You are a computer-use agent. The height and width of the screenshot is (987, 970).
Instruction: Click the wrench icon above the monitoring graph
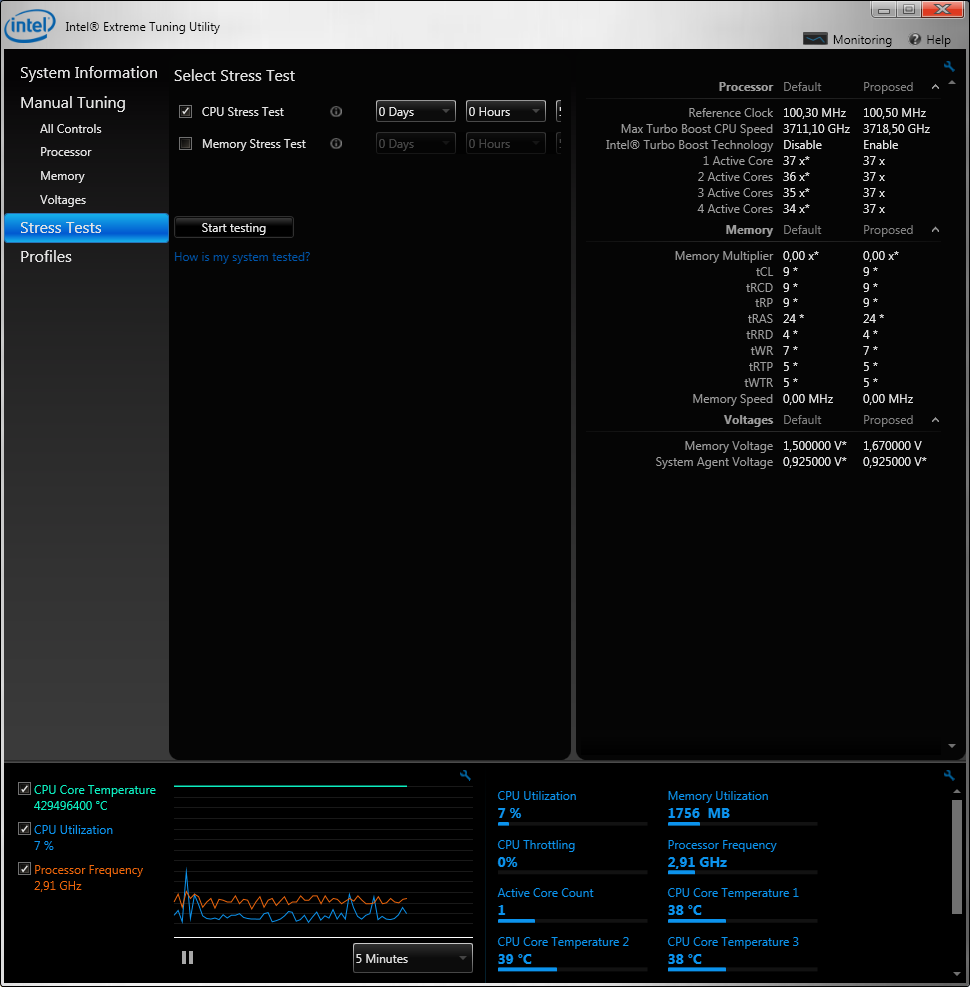click(465, 775)
